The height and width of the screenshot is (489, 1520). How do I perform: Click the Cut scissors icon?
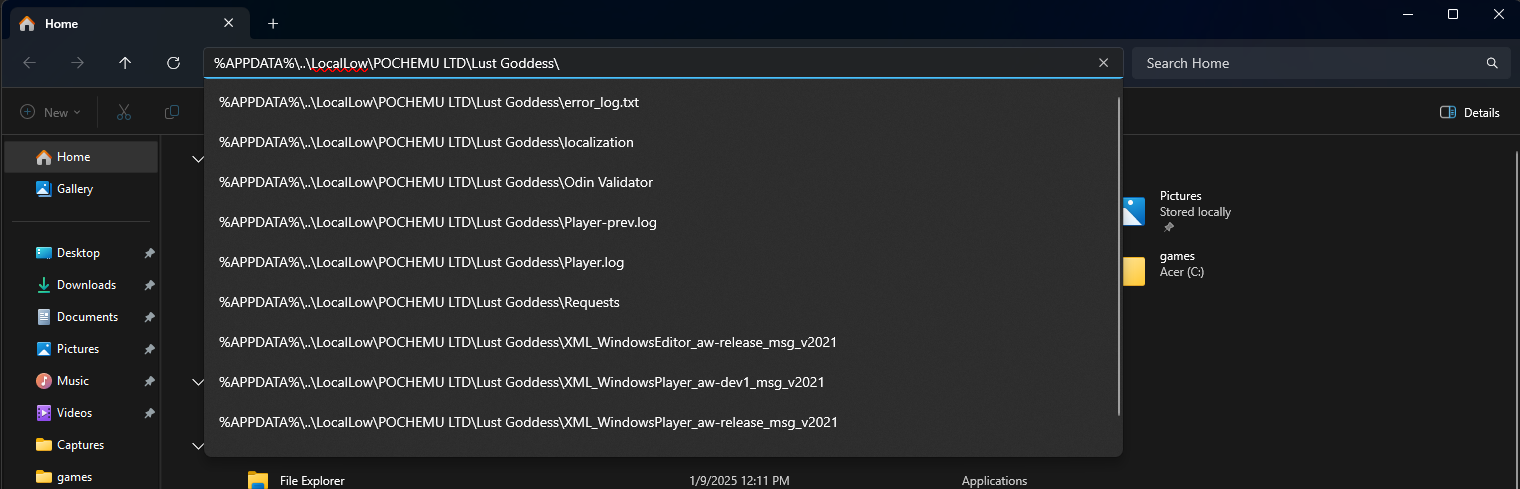(124, 112)
